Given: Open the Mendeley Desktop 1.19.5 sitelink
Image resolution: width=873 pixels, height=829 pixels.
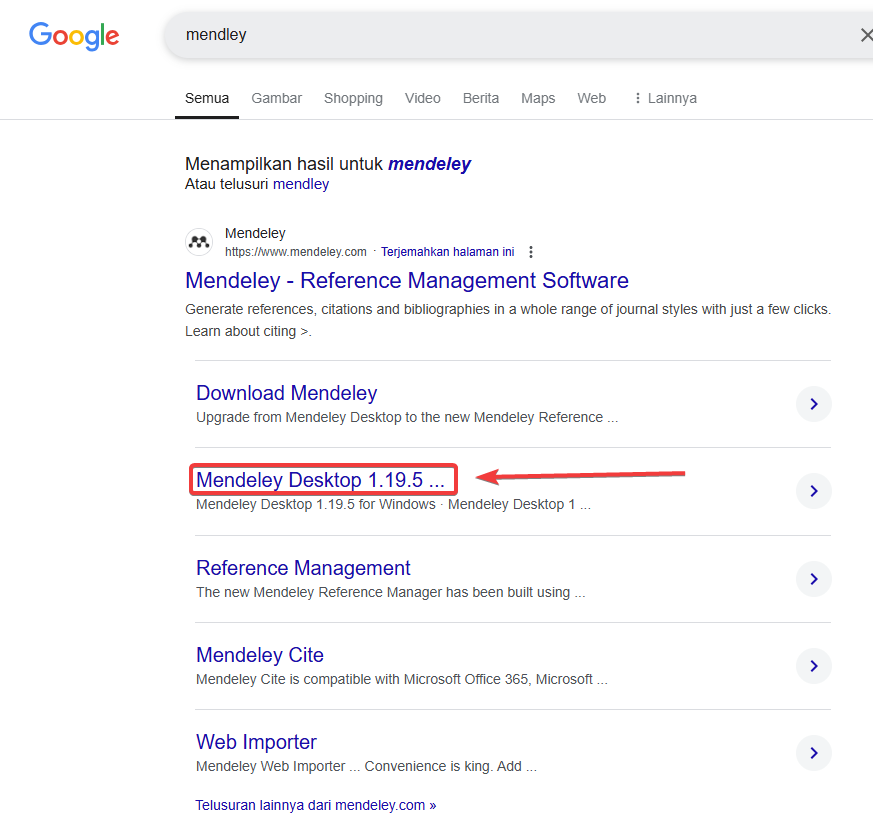Looking at the screenshot, I should [320, 480].
